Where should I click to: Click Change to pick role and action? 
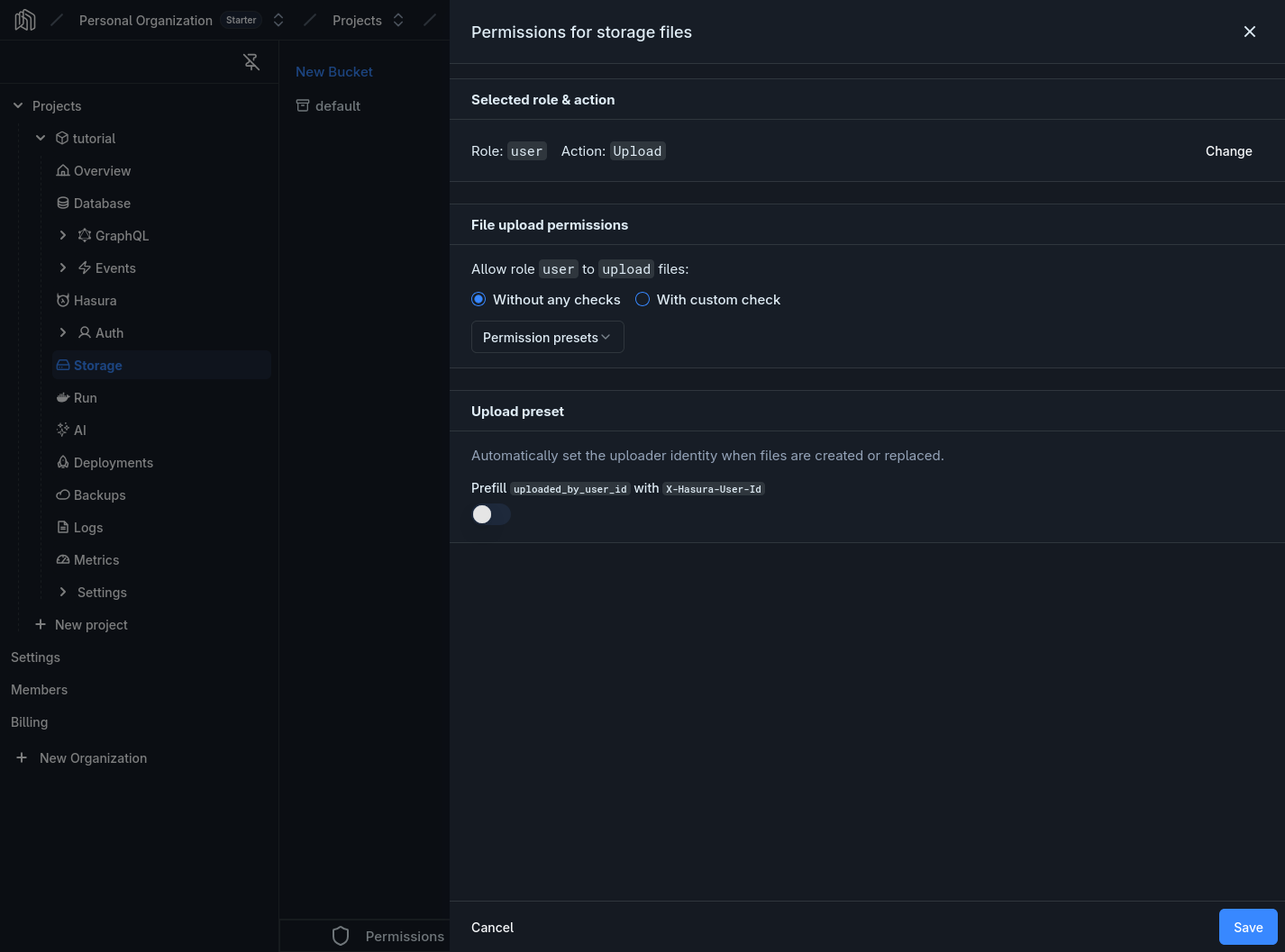pos(1229,150)
